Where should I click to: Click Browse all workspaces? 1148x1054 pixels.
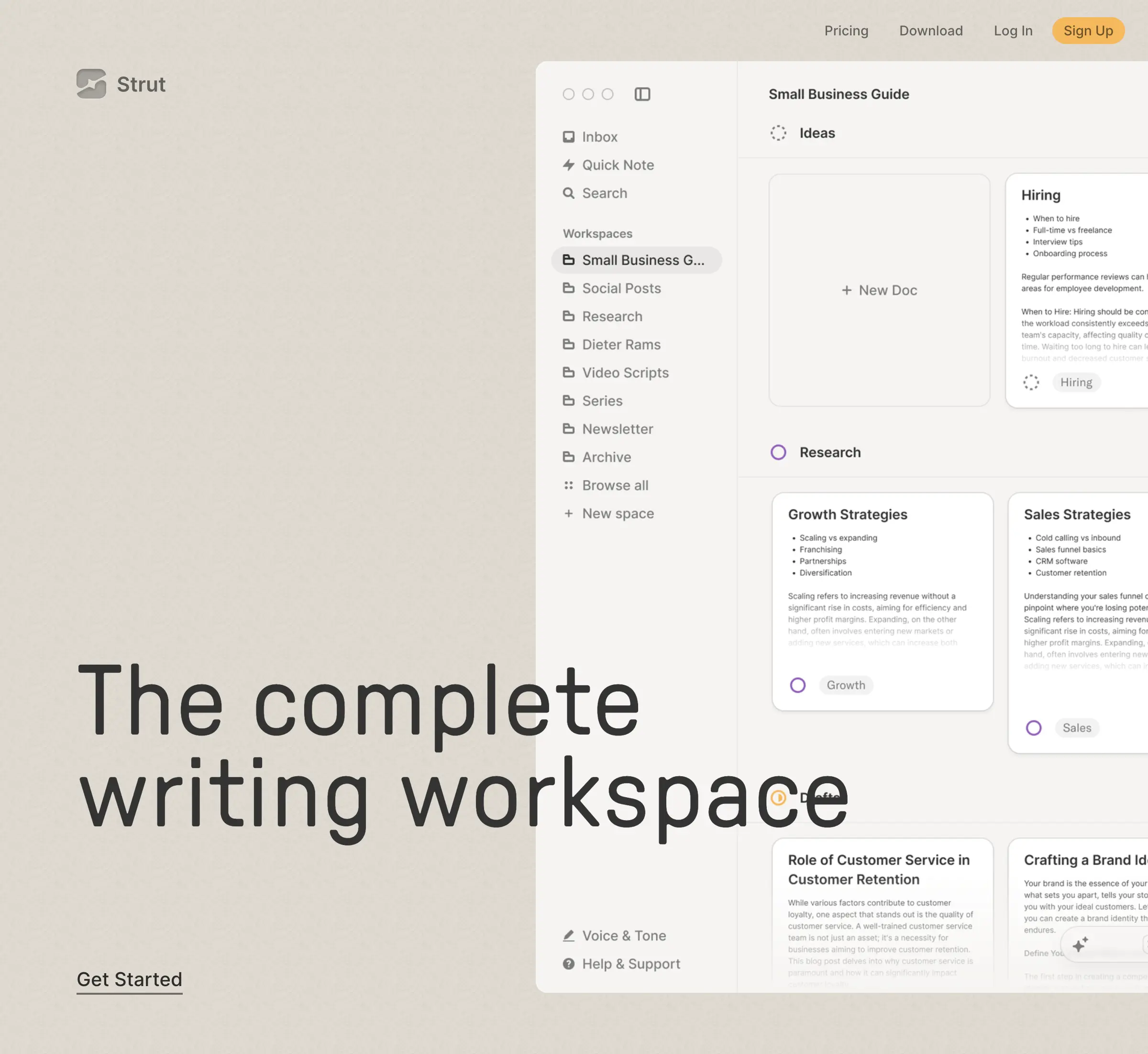[615, 485]
